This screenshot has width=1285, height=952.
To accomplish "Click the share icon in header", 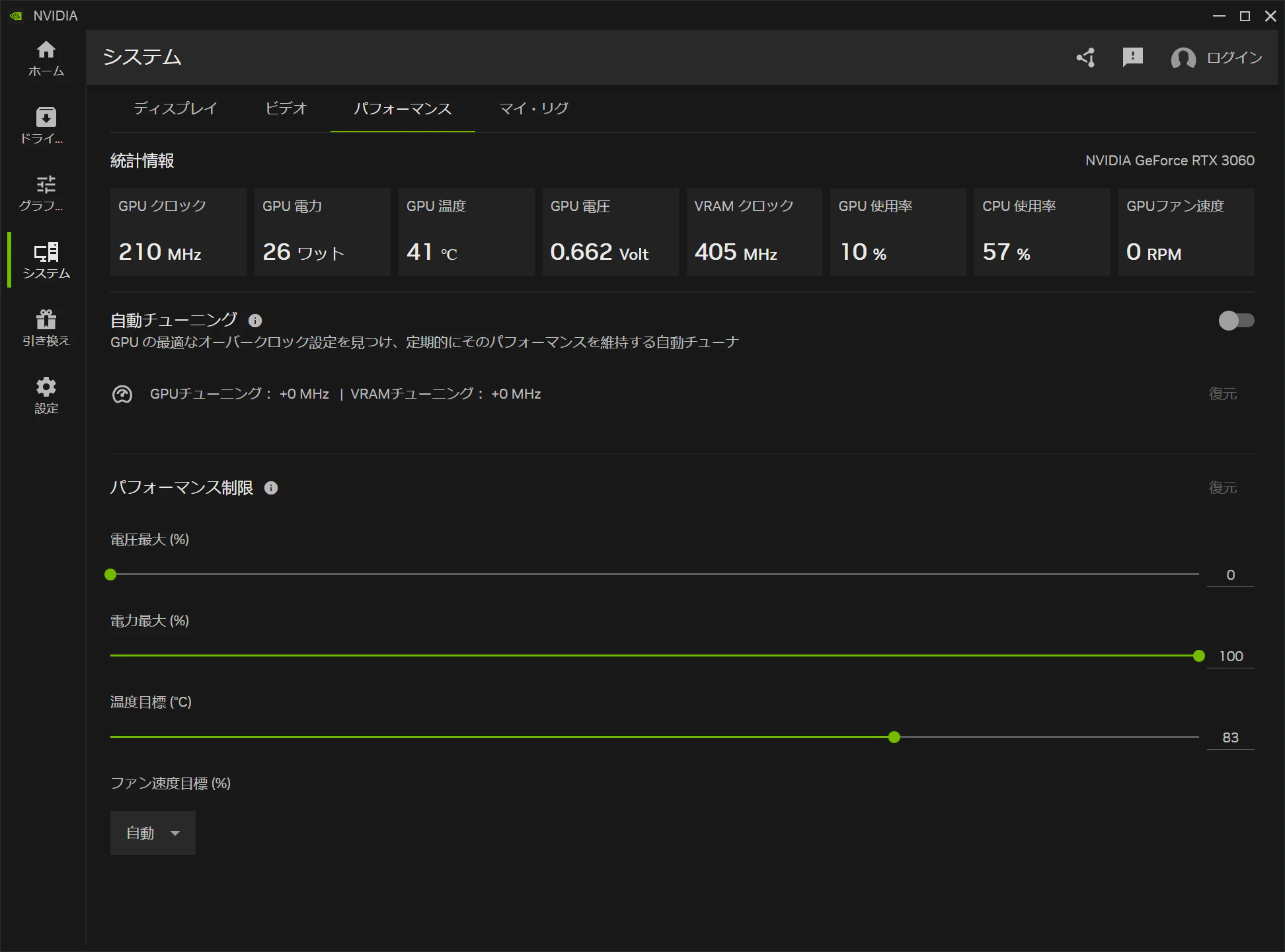I will [1086, 58].
